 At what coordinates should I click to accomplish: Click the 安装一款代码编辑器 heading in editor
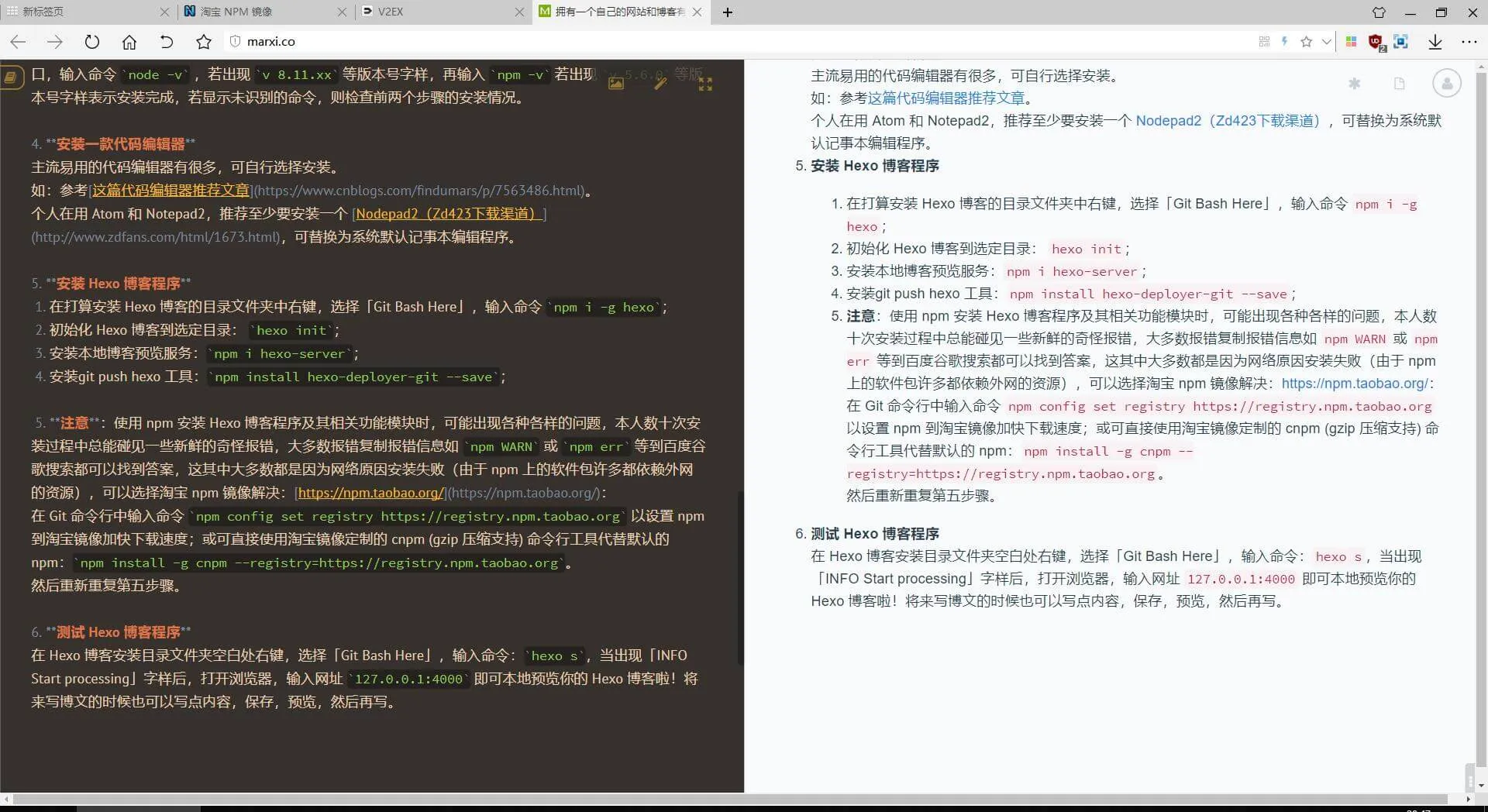point(120,144)
